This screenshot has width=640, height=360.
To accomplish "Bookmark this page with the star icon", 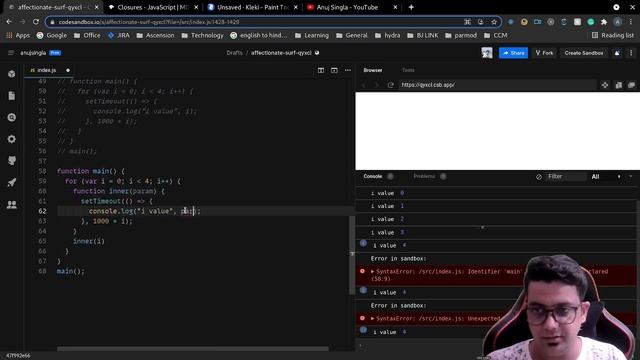I will tap(494, 22).
